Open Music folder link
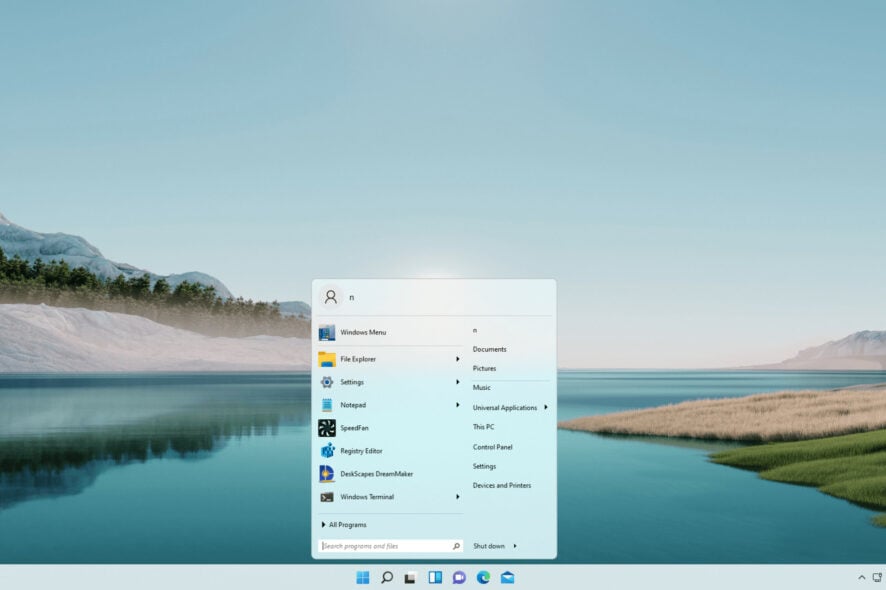Screen dimensions: 886x590 (x=481, y=388)
